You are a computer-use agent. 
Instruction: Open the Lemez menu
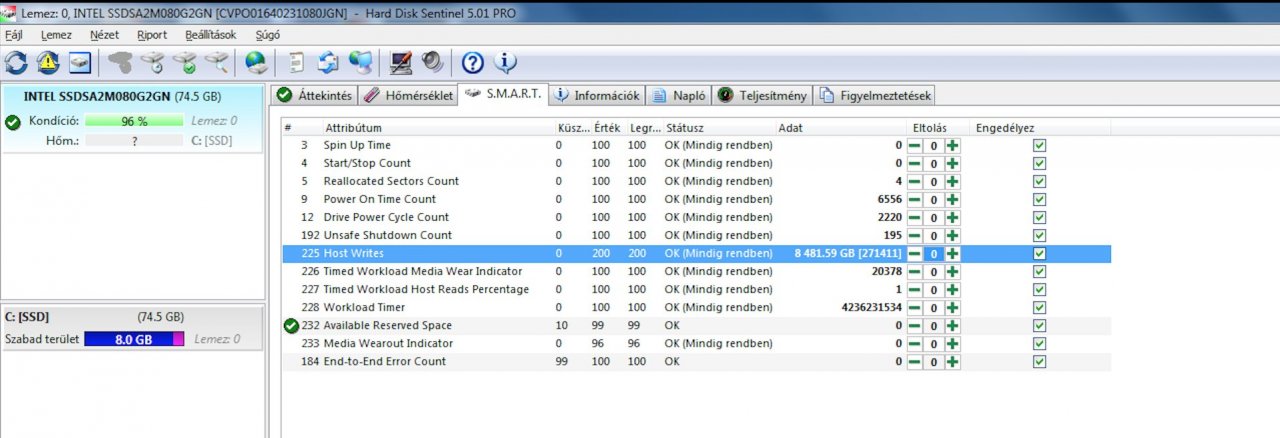point(56,34)
